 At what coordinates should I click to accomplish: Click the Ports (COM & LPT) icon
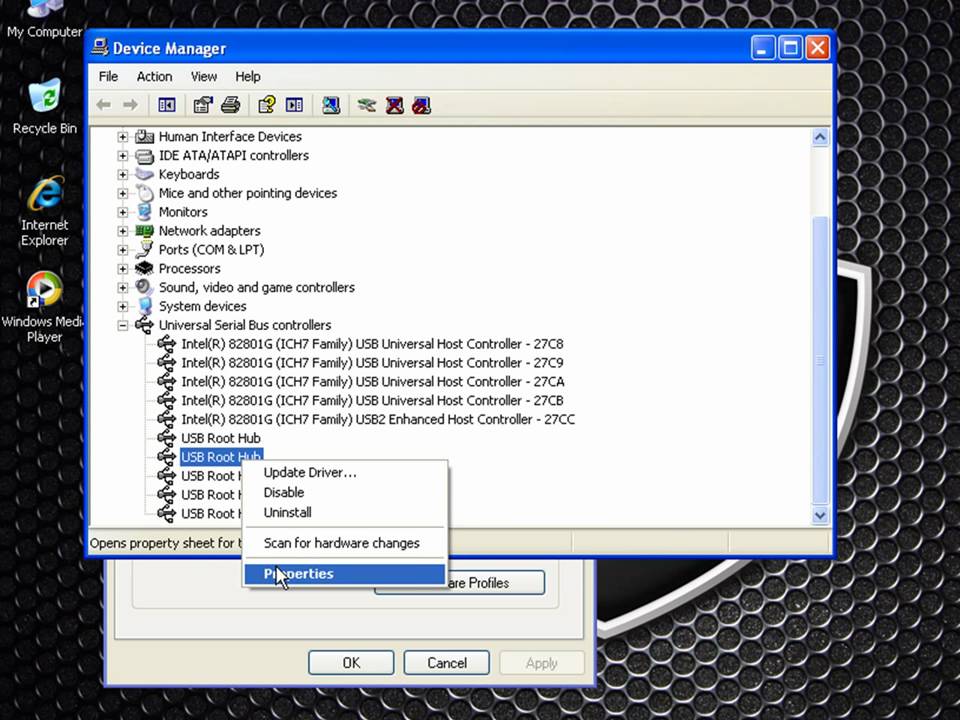click(x=144, y=250)
